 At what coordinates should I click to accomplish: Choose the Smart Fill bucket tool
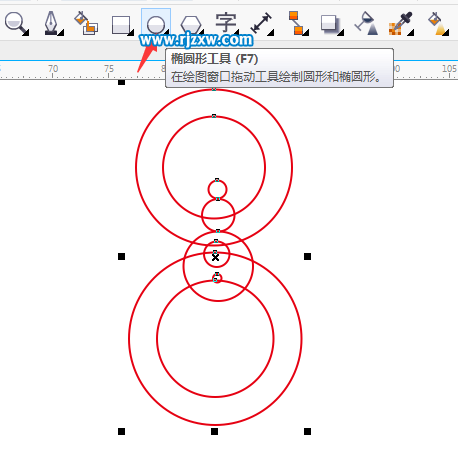(x=86, y=23)
